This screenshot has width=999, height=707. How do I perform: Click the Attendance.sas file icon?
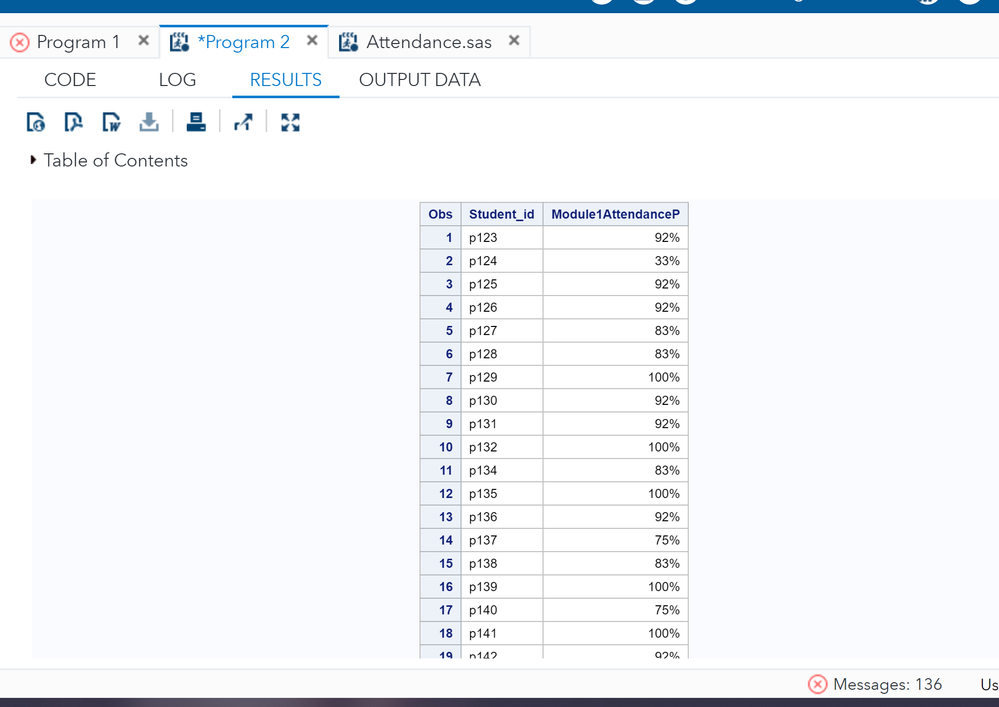coord(348,43)
